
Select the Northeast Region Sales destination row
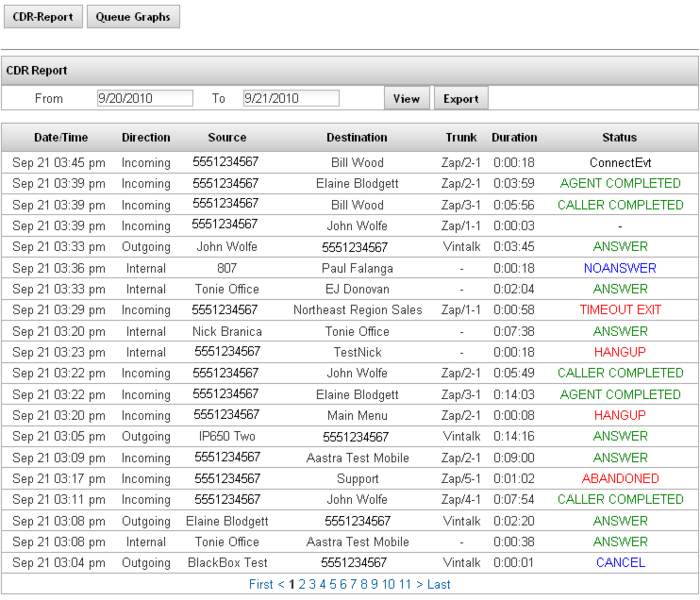(357, 310)
